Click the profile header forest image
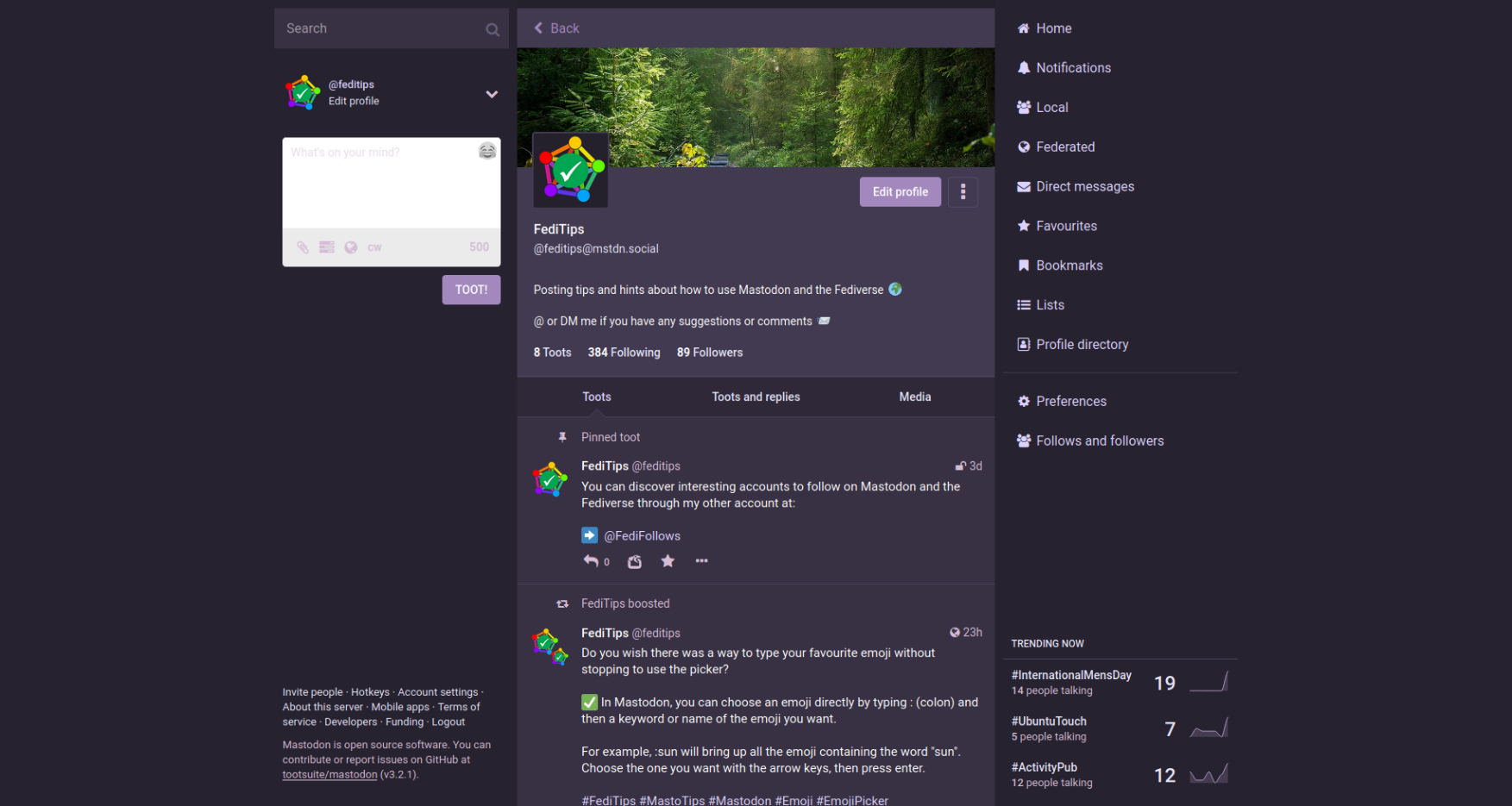Screen dimensions: 1512x806 pos(756,107)
